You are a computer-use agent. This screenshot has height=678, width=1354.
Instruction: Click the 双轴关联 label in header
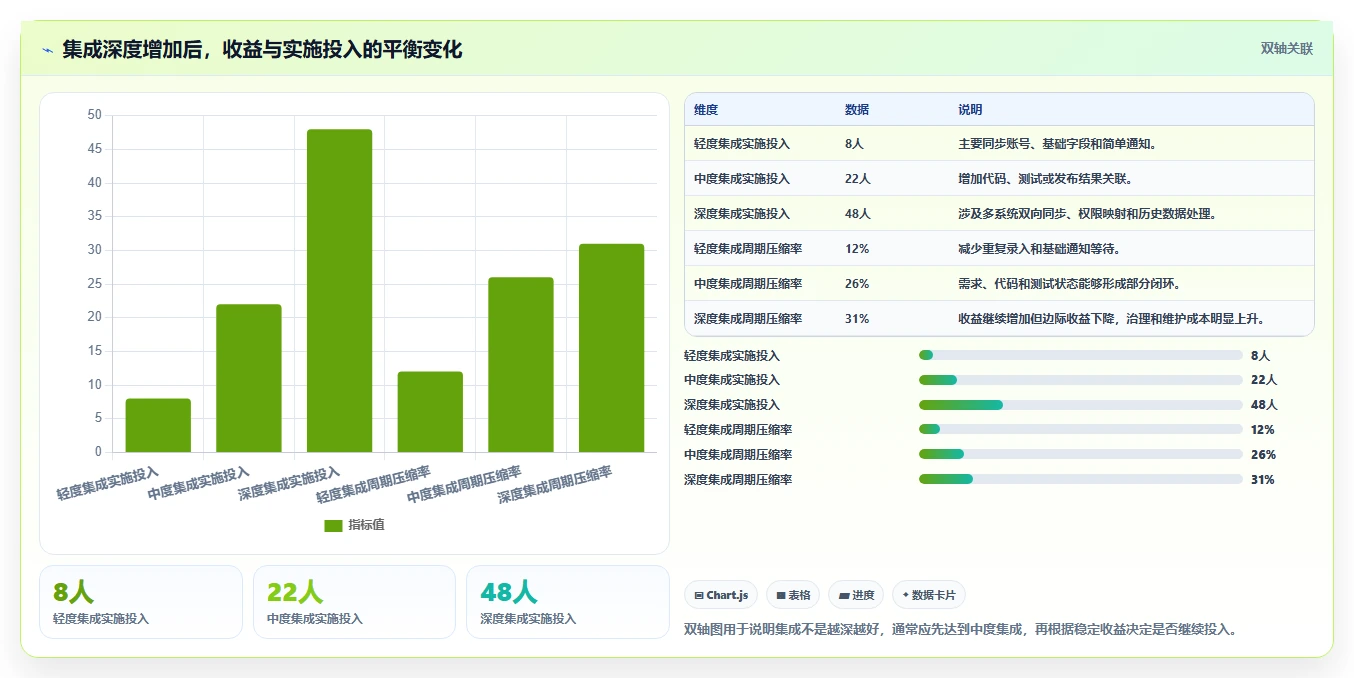[x=1286, y=48]
